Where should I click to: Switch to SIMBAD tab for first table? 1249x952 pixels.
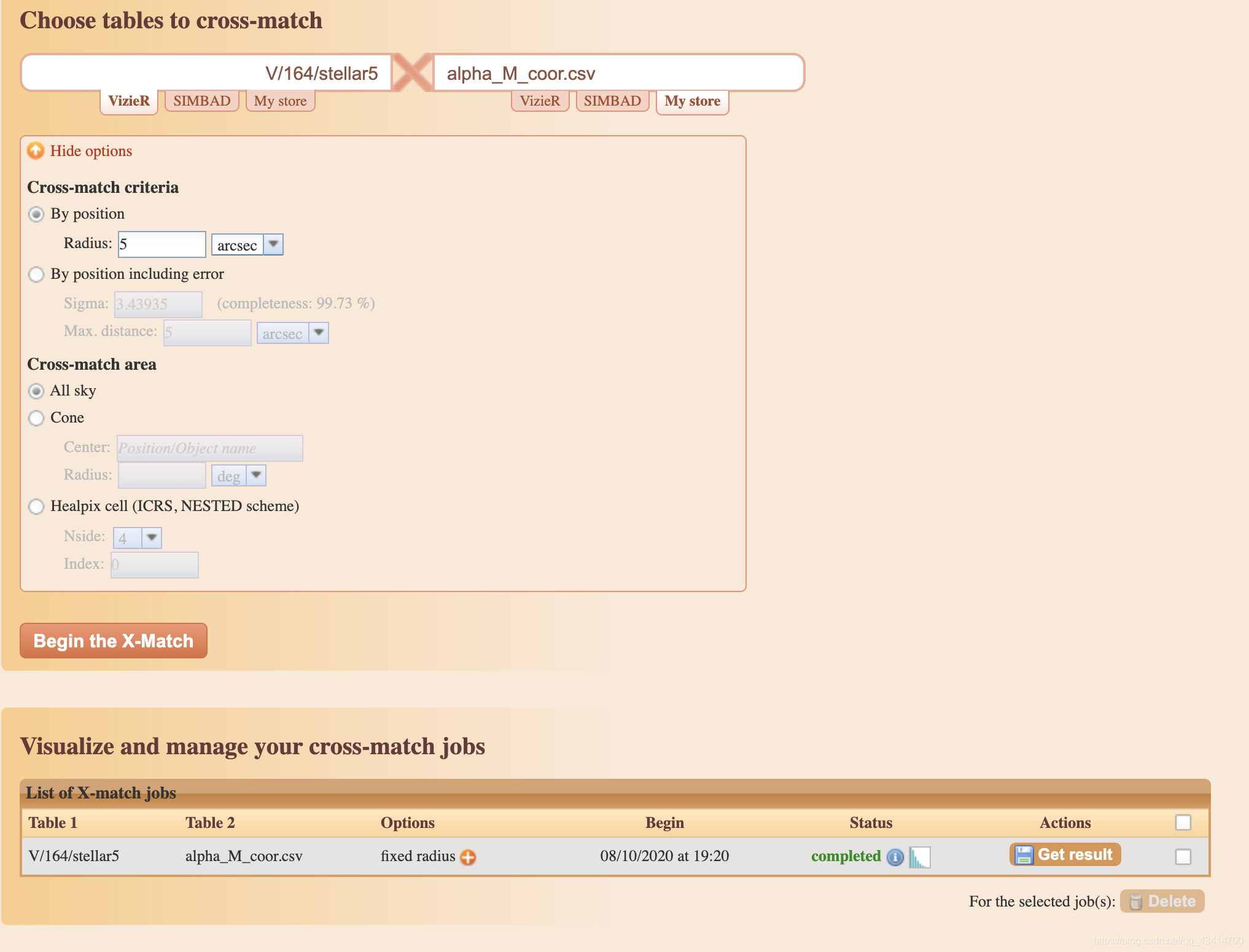coord(202,101)
